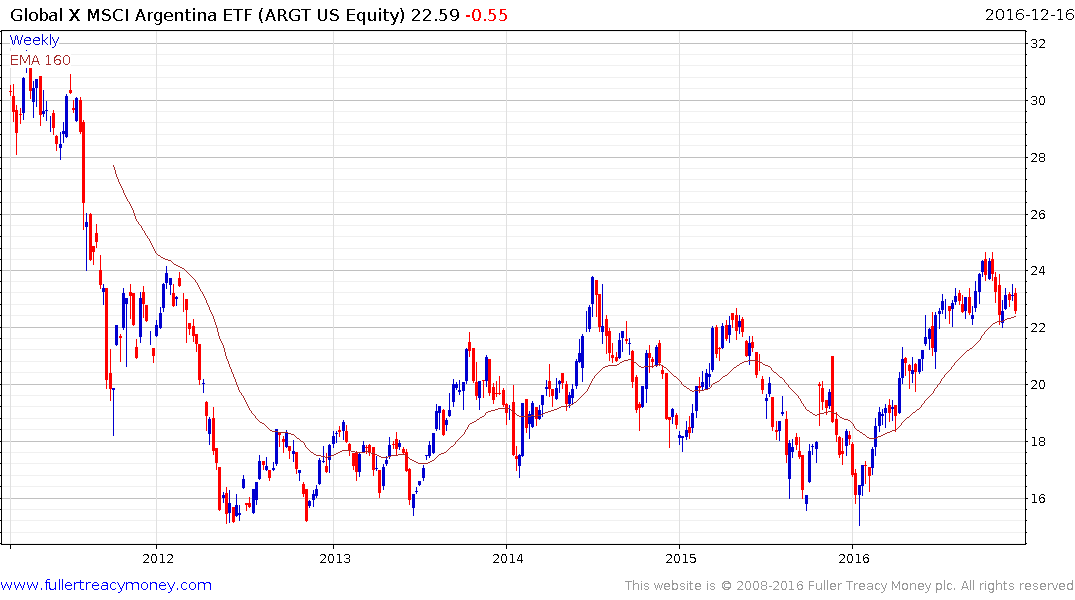Click the EMA 160 indicator label

coord(40,60)
